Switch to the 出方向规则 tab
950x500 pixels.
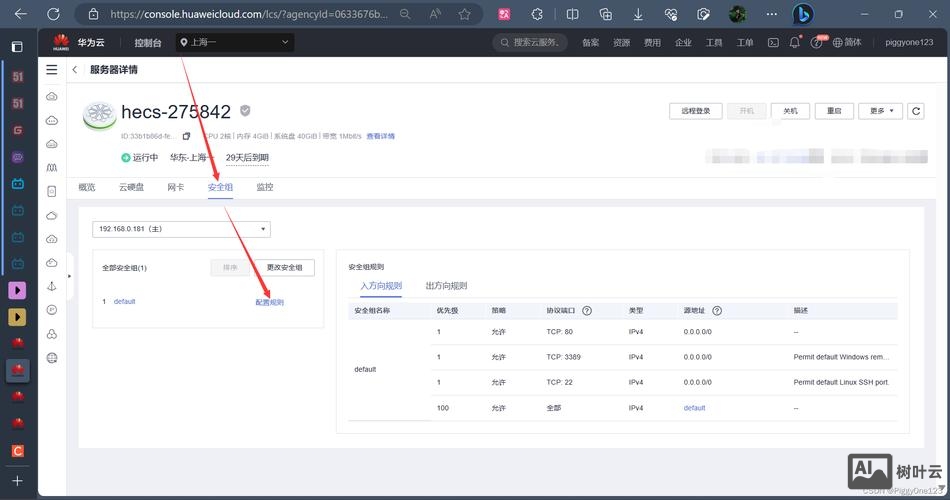446,286
